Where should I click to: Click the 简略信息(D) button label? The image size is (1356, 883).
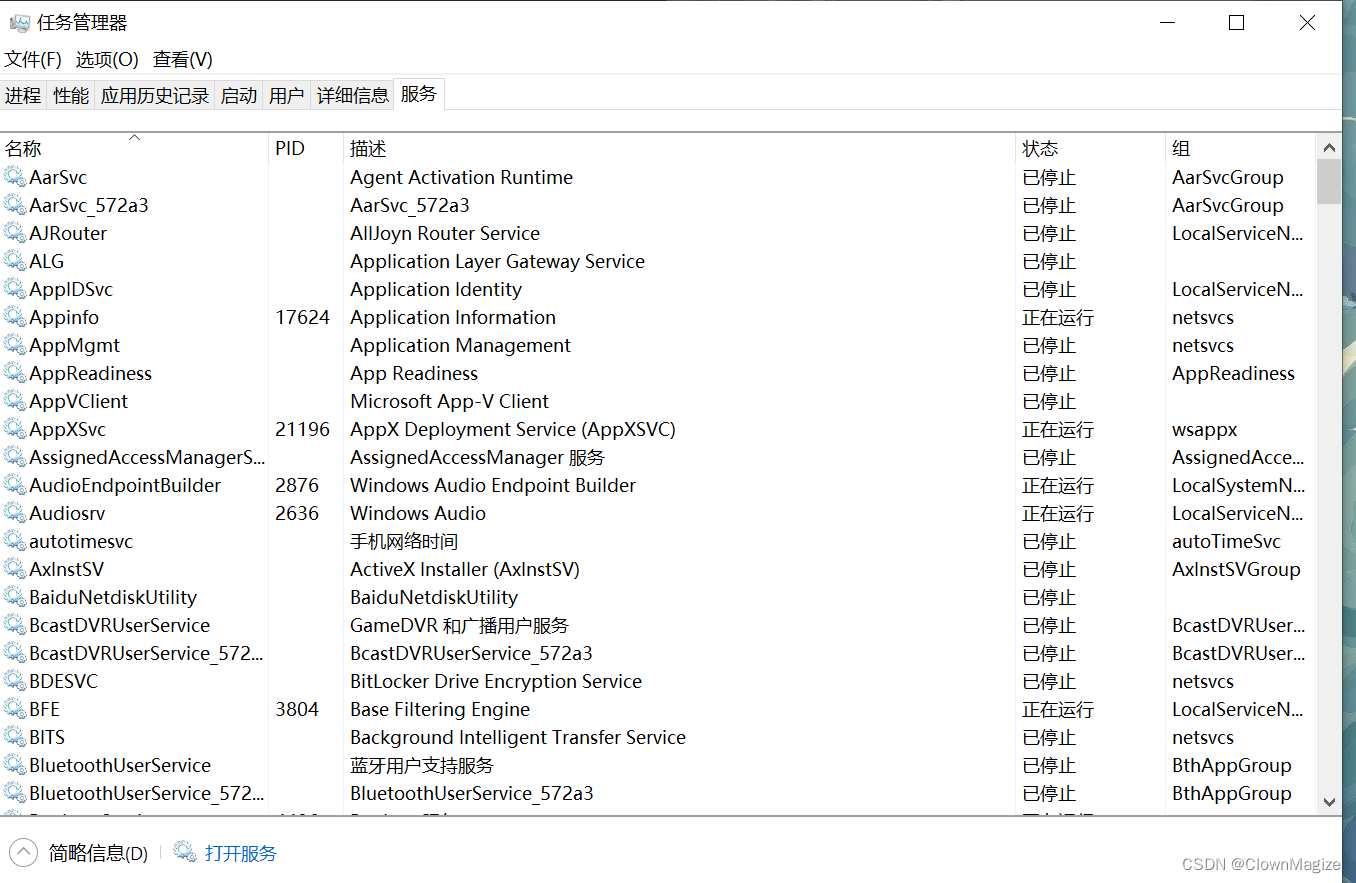[98, 853]
